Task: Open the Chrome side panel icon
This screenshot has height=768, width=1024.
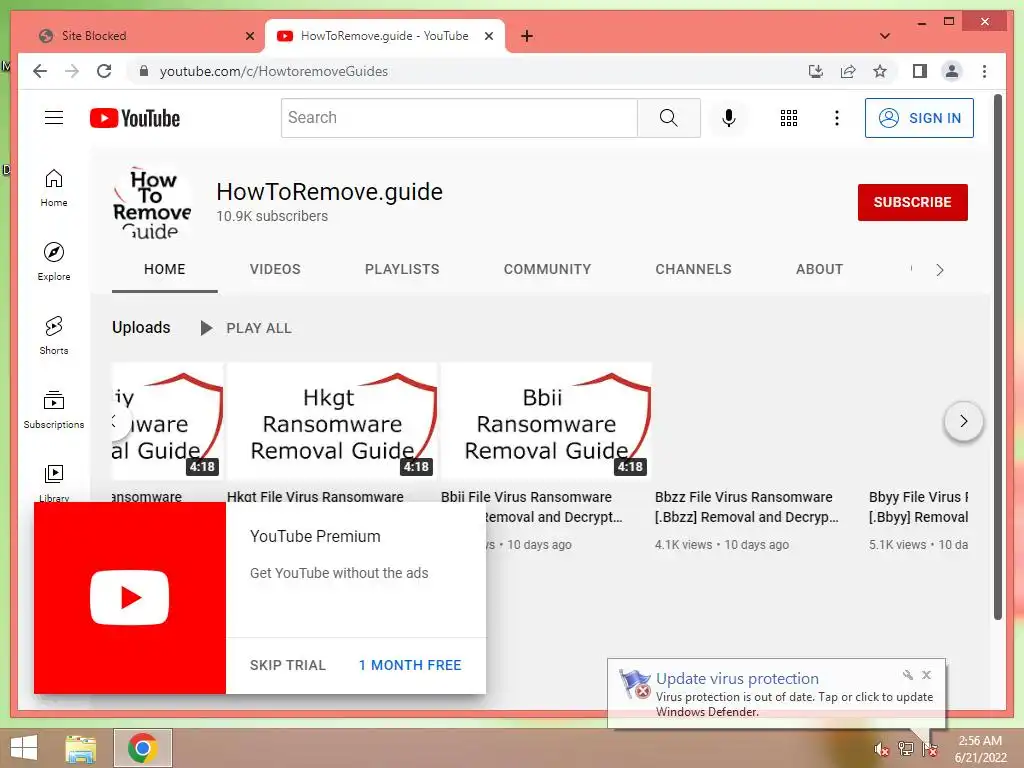Action: pyautogui.click(x=920, y=71)
